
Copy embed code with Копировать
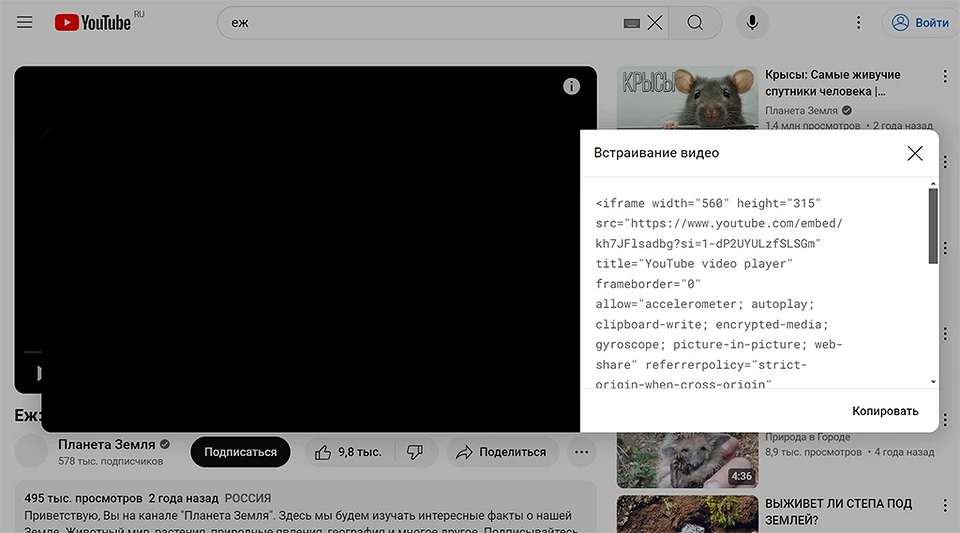click(x=885, y=411)
